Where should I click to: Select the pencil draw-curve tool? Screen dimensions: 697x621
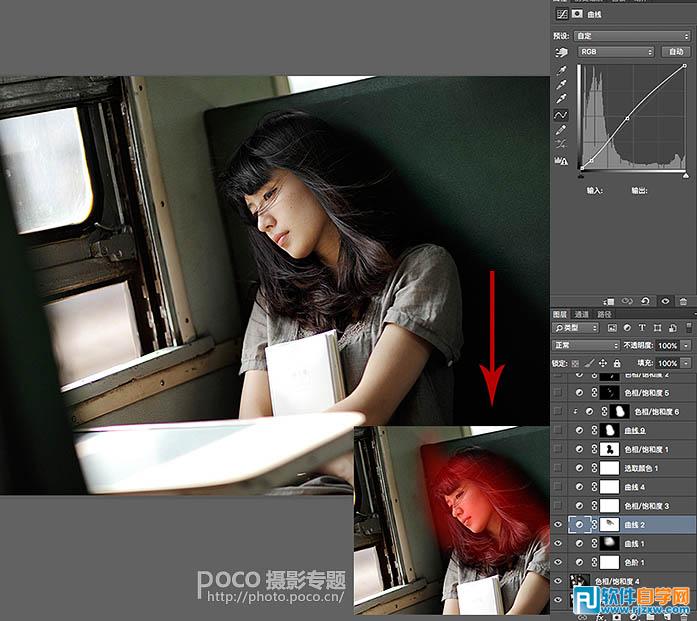[x=561, y=130]
